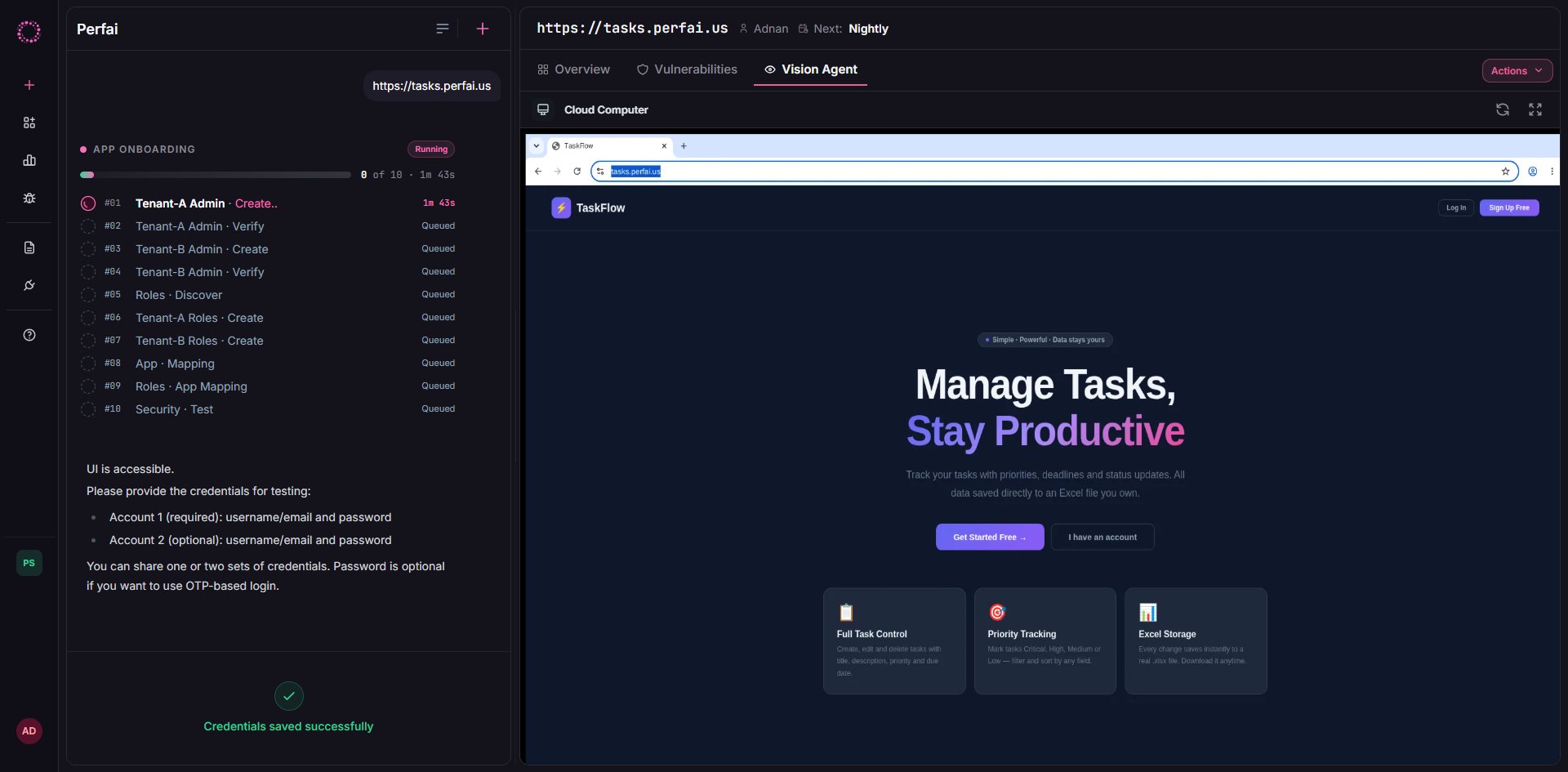Viewport: 1568px width, 772px height.
Task: Click the browser address bar
Action: [1053, 172]
